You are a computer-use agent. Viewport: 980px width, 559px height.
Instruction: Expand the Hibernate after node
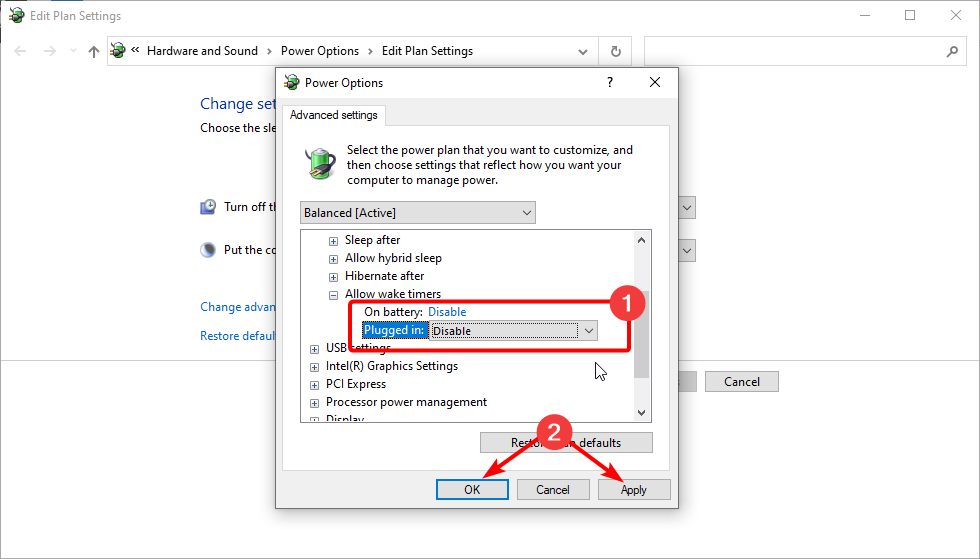point(333,277)
